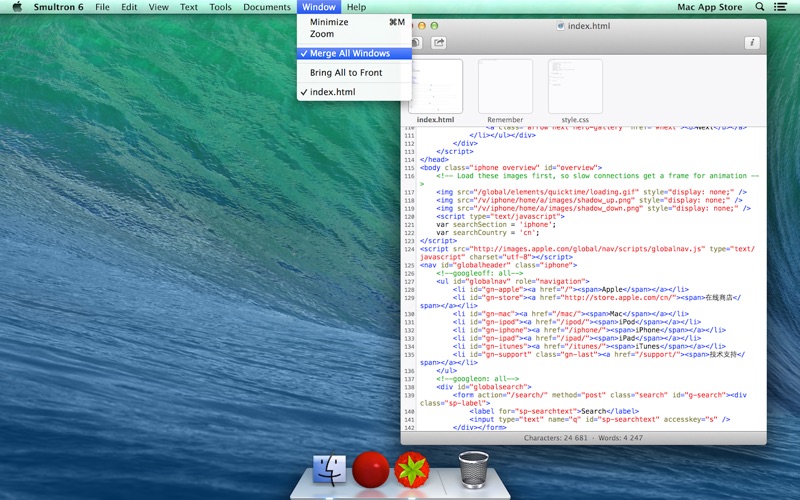The width and height of the screenshot is (800, 500).
Task: Click the shadow_down.png img line
Action: pyautogui.click(x=593, y=208)
